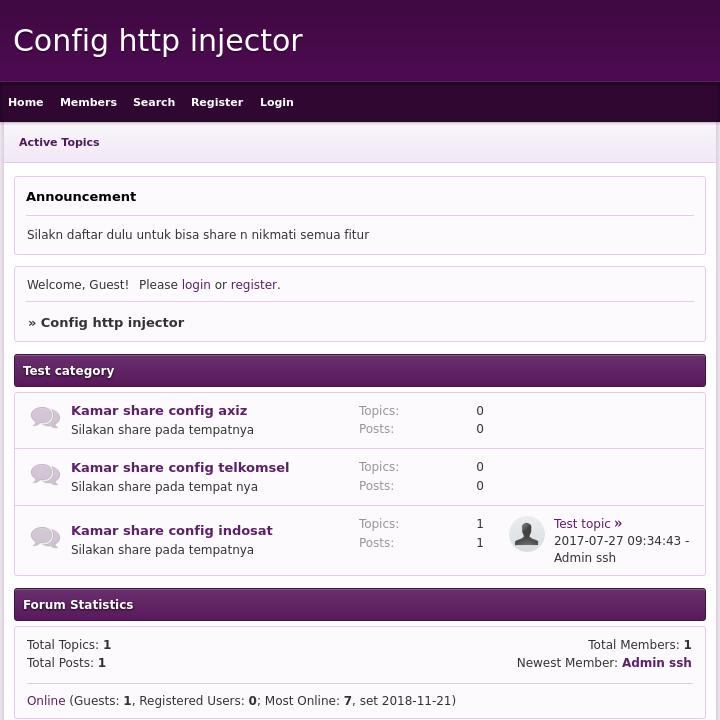Click the Config http injector site title
The width and height of the screenshot is (720, 720).
click(158, 41)
